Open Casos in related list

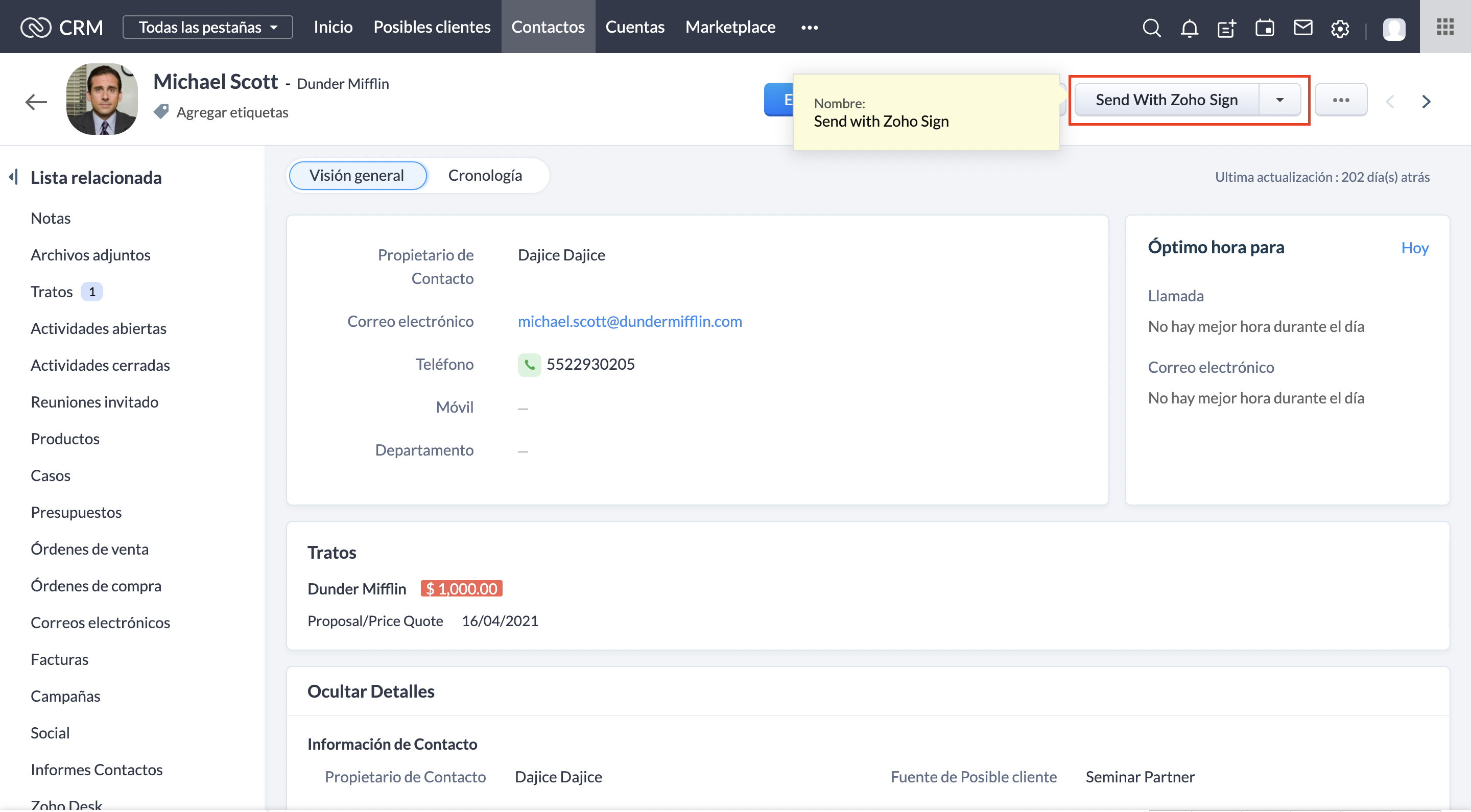pyautogui.click(x=51, y=475)
